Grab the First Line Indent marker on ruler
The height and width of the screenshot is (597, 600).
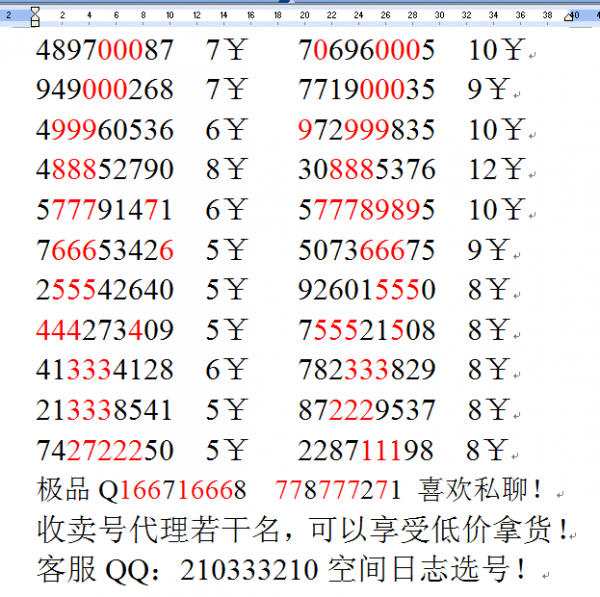[x=35, y=10]
